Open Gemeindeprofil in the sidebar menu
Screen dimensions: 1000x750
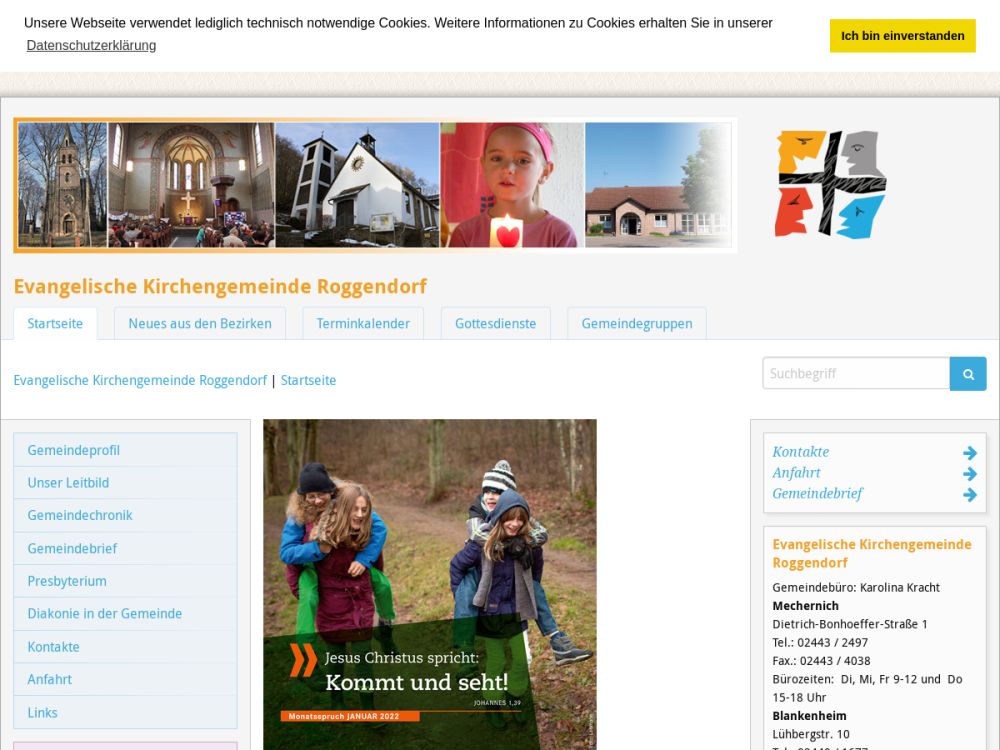(74, 450)
